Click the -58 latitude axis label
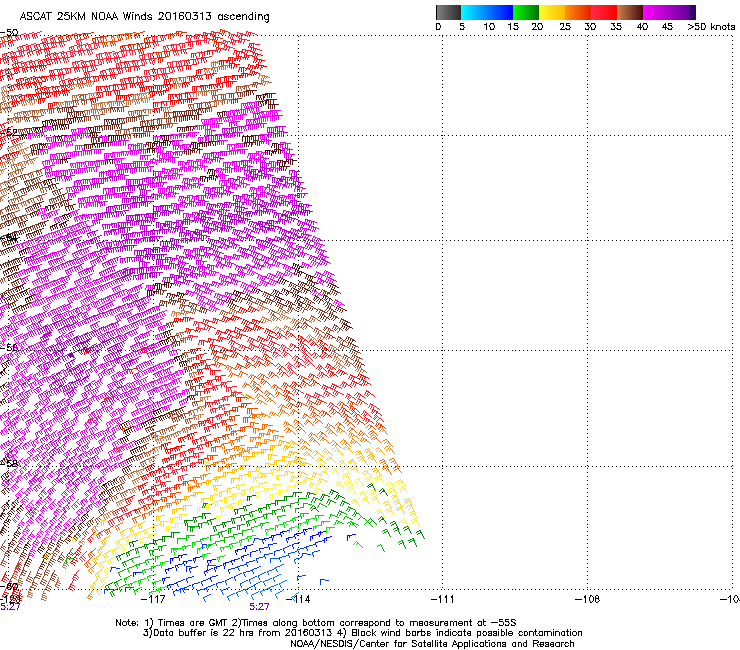Viewport: 740px width, 650px height. 9,463
